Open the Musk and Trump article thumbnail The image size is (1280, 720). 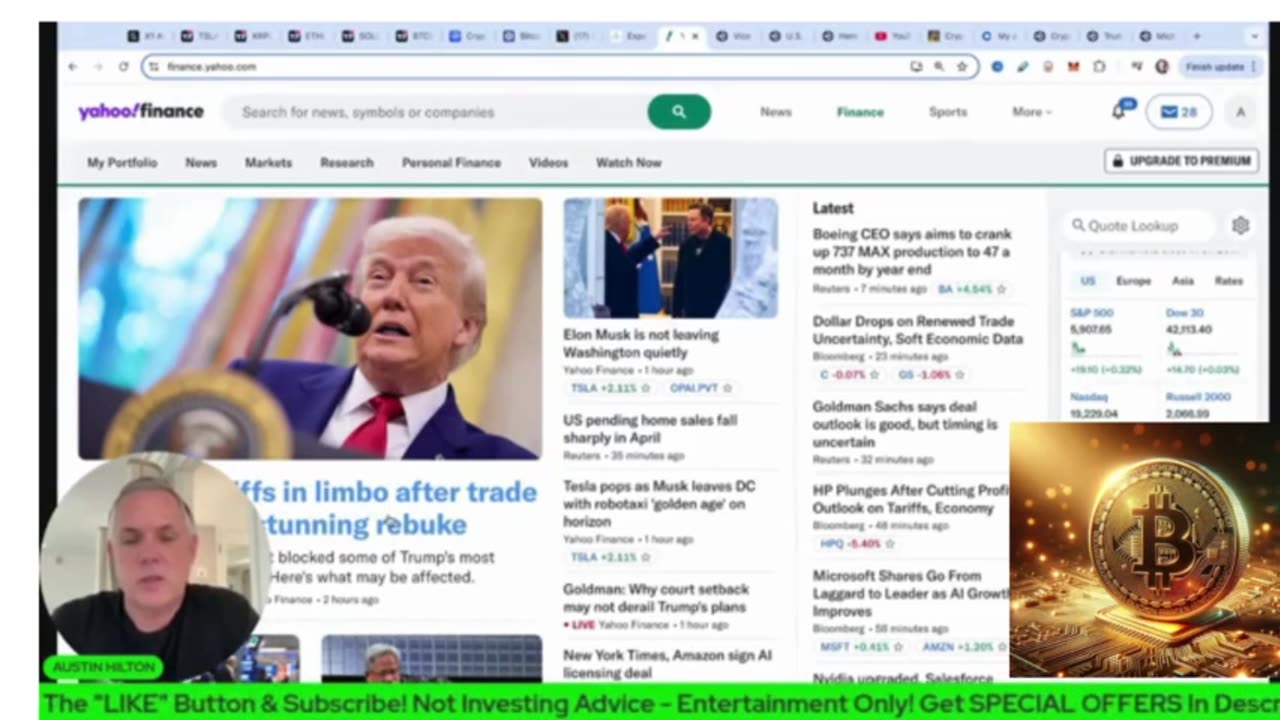[x=670, y=258]
